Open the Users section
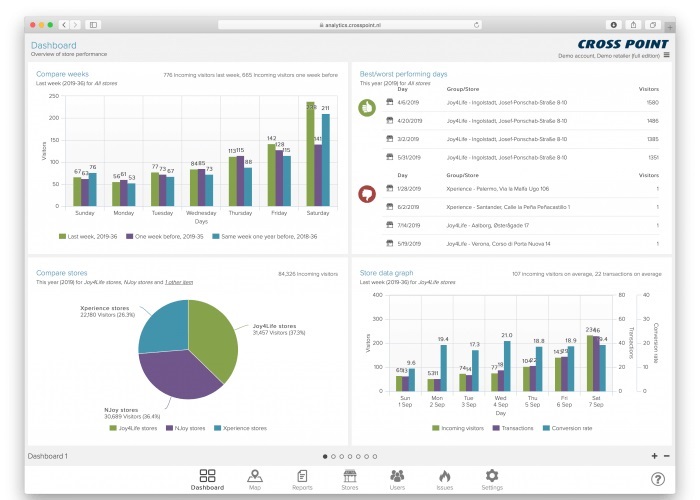 (397, 479)
